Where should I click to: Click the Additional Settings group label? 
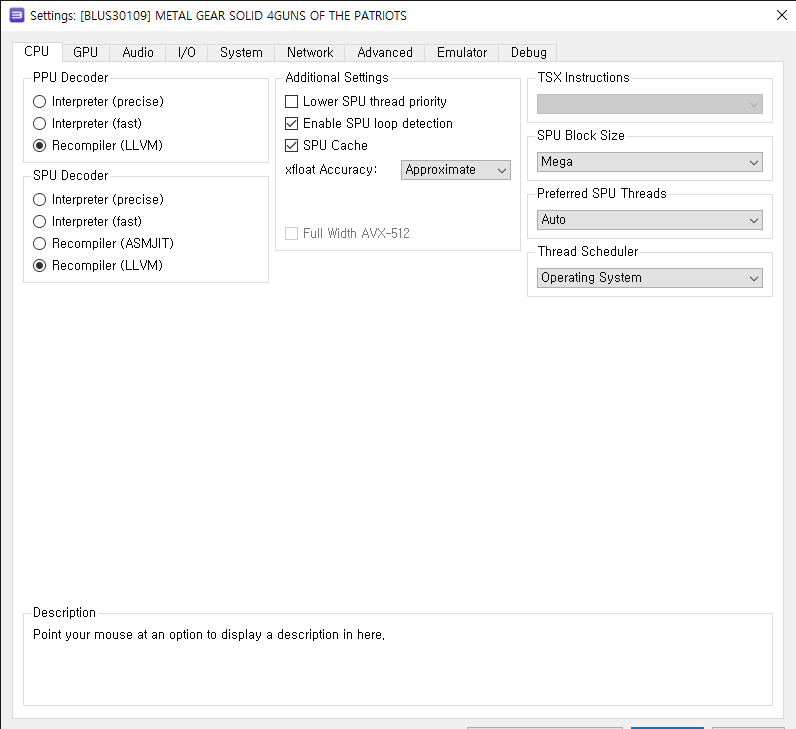click(337, 78)
